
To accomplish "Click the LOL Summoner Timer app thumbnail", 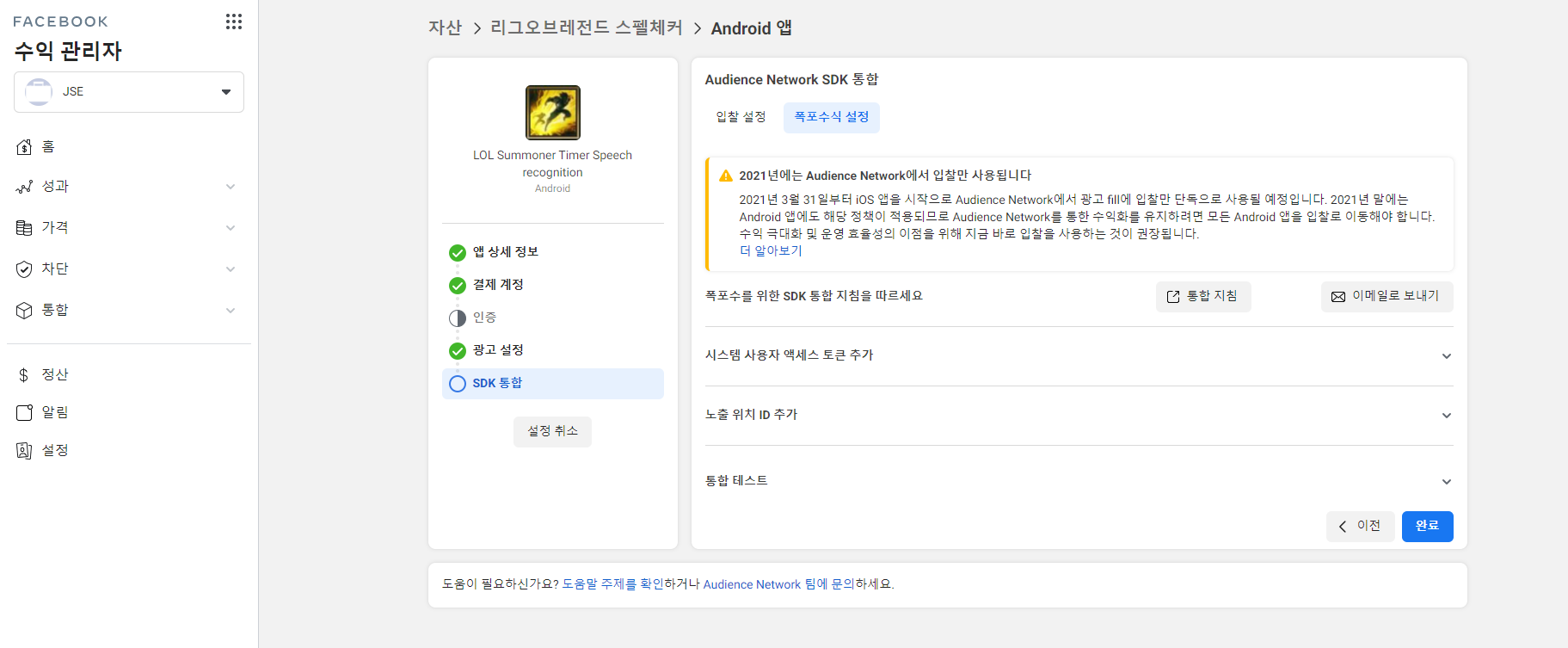I will (x=553, y=113).
